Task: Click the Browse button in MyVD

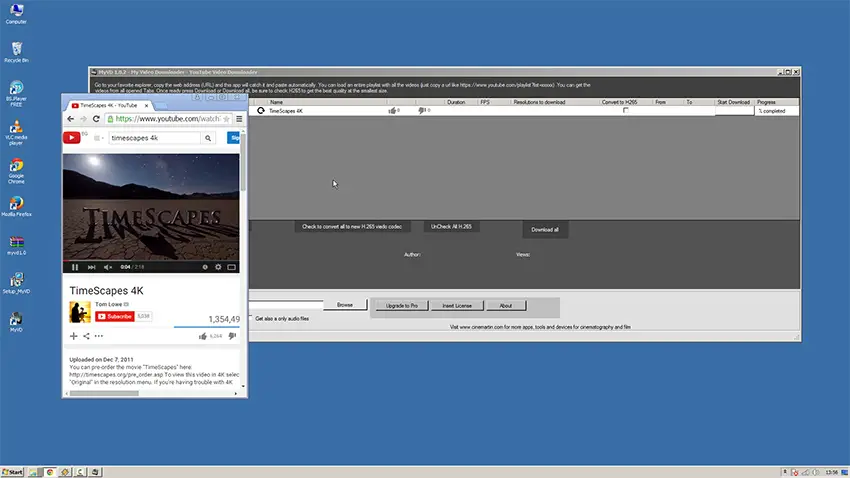Action: [x=345, y=305]
